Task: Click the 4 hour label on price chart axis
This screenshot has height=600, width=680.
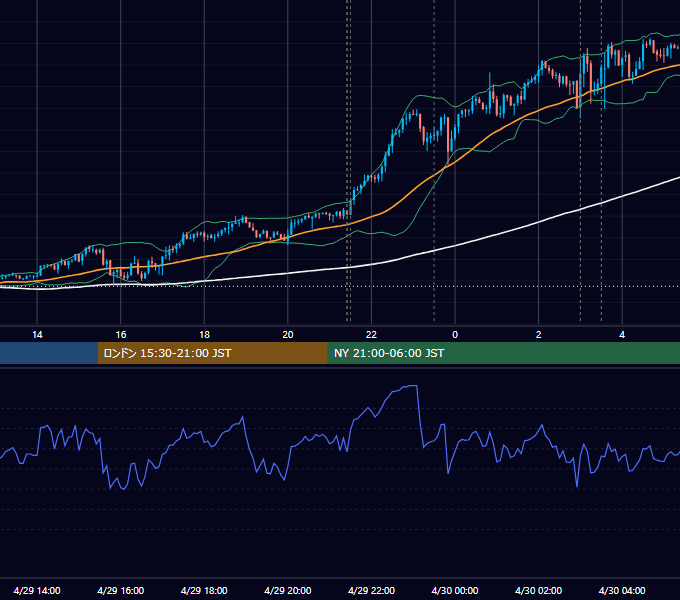Action: coord(622,335)
